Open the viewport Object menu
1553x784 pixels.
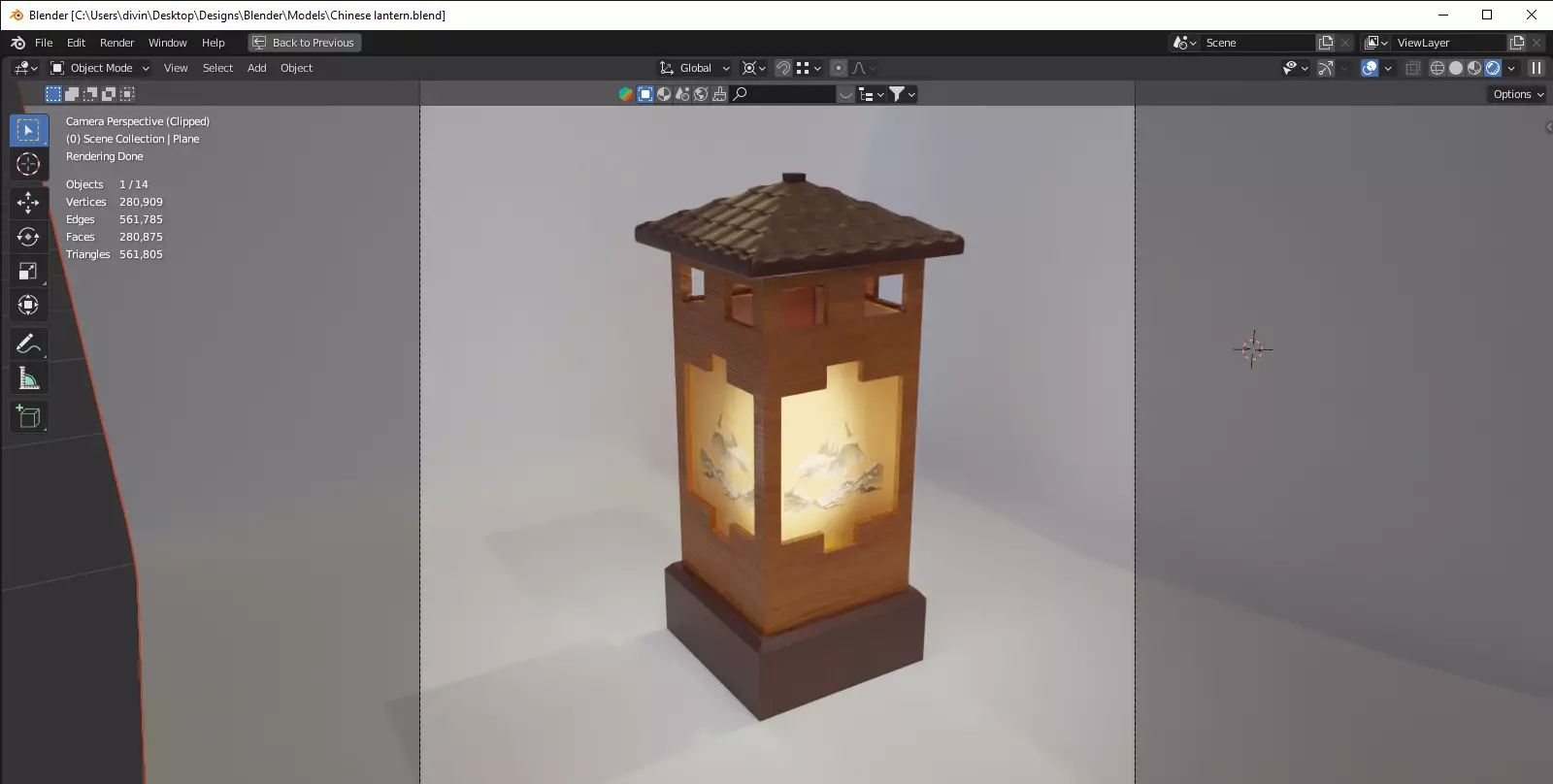point(296,68)
